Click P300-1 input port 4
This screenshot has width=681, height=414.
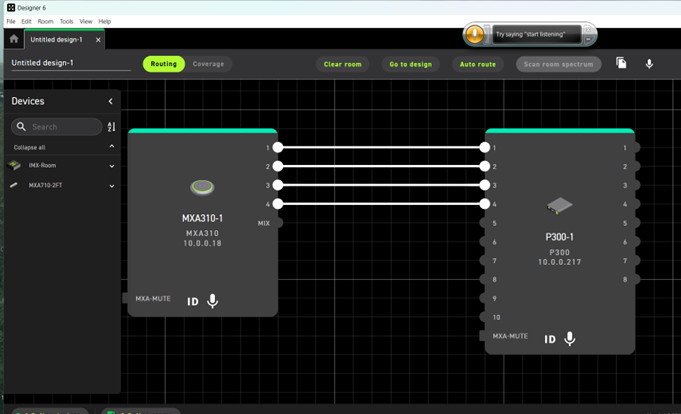coord(485,204)
